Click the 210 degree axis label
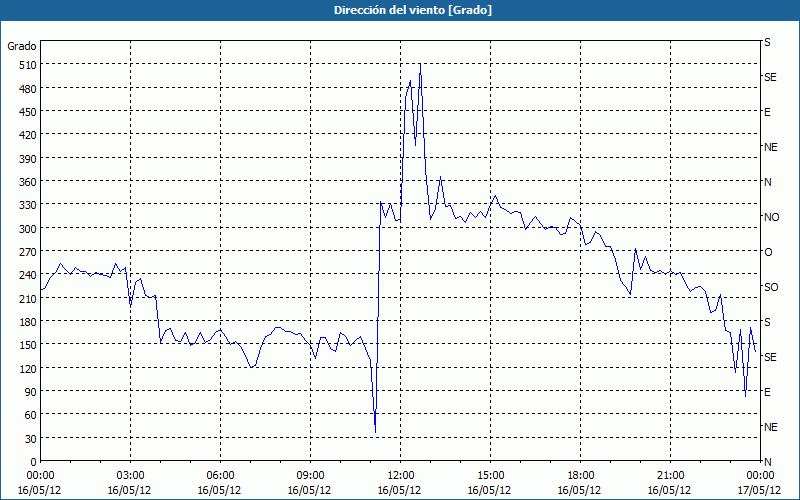The height and width of the screenshot is (500, 800). (x=28, y=298)
